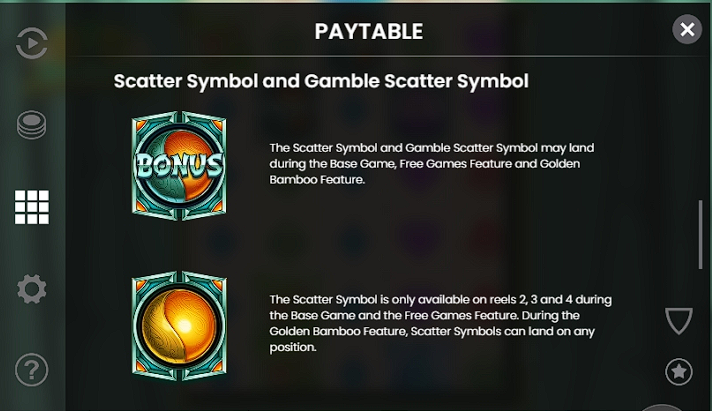712x411 pixels.
Task: Click the golden orb scatter symbol image
Action: 179,326
